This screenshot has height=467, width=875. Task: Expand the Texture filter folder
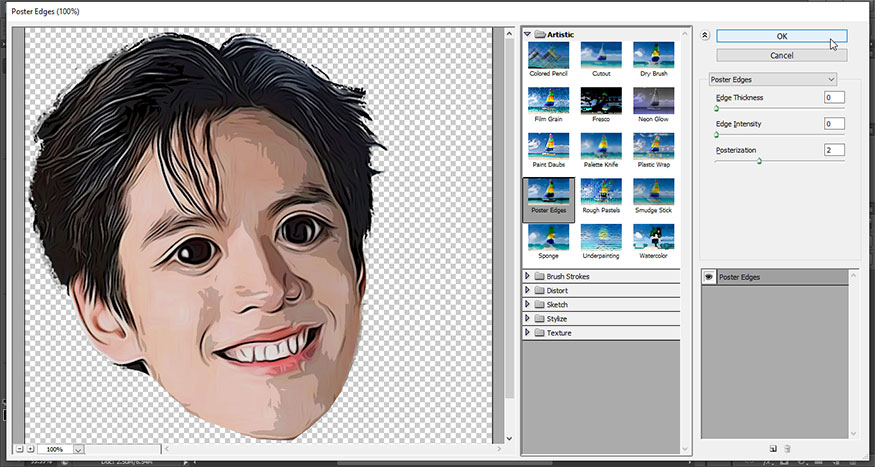528,332
